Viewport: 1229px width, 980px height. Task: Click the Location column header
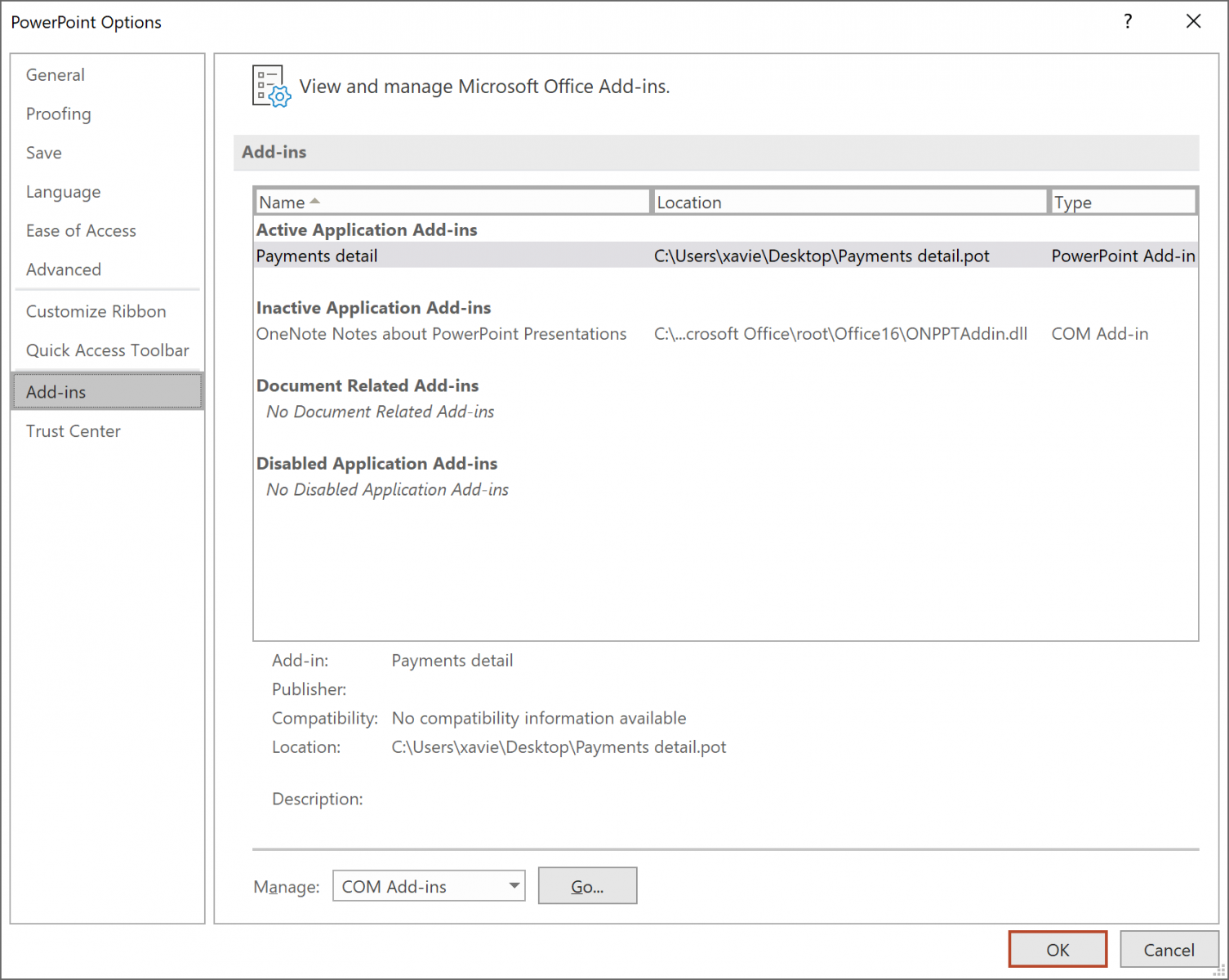(849, 202)
